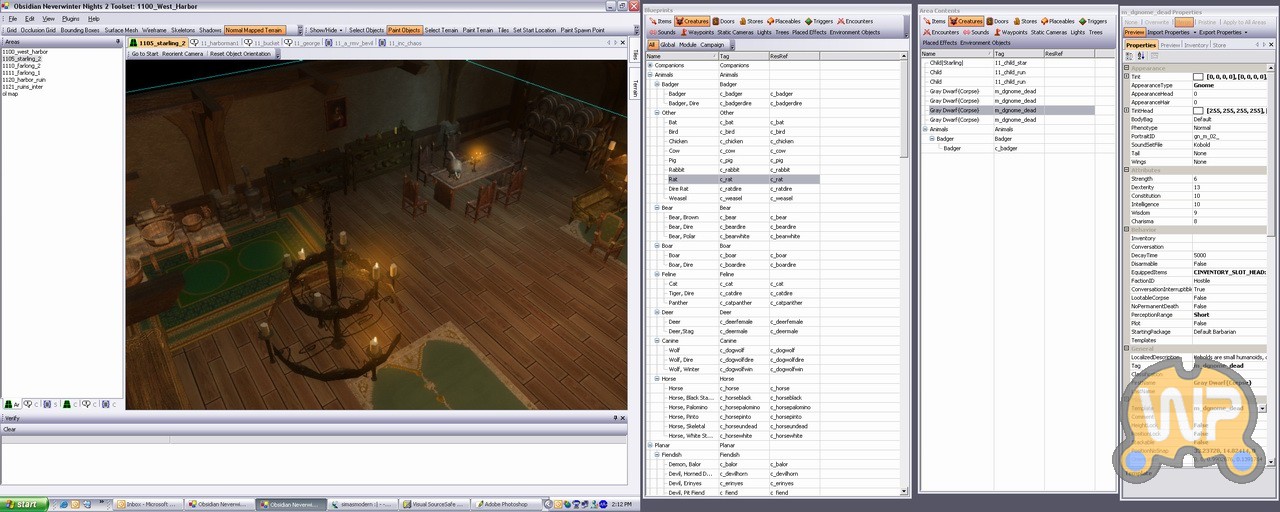Disable Normal Mapped Terrain
The height and width of the screenshot is (512, 1280).
coord(254,30)
